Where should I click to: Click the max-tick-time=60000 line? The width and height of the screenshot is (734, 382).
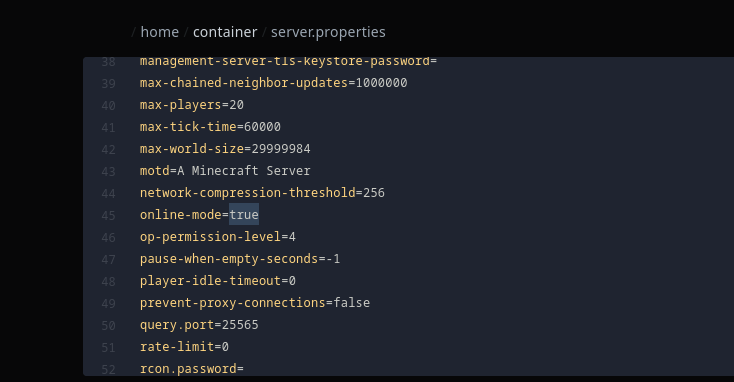[x=210, y=127]
